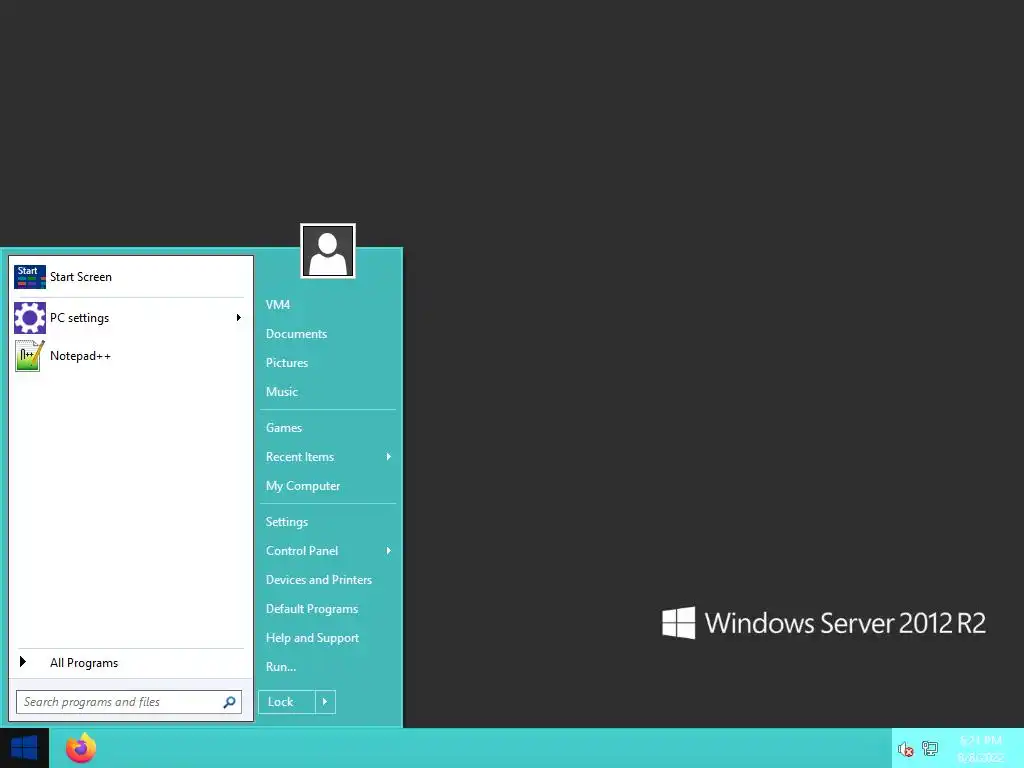
Task: Open the shutdown options arrow beside Lock
Action: tap(325, 702)
